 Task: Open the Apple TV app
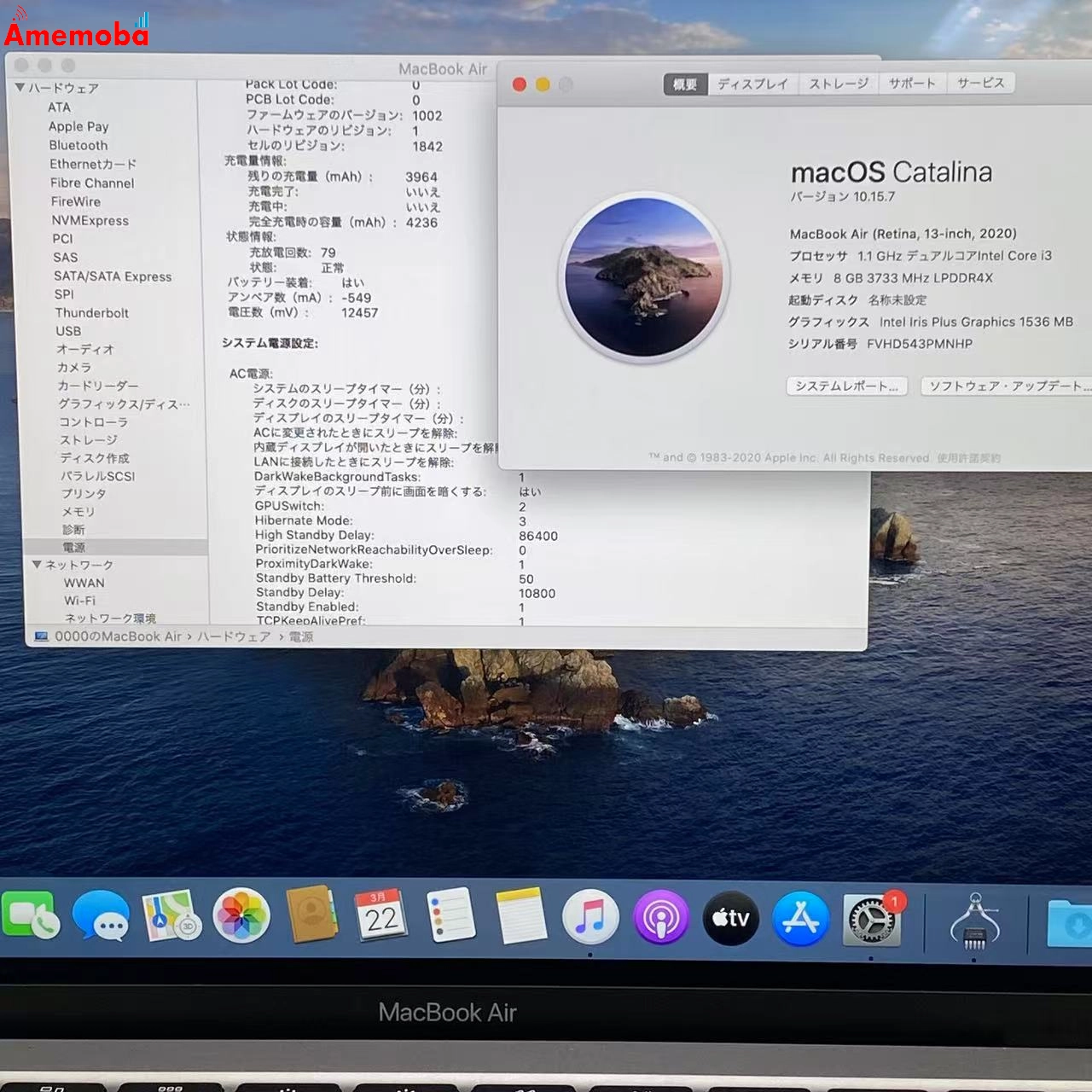coord(731,917)
